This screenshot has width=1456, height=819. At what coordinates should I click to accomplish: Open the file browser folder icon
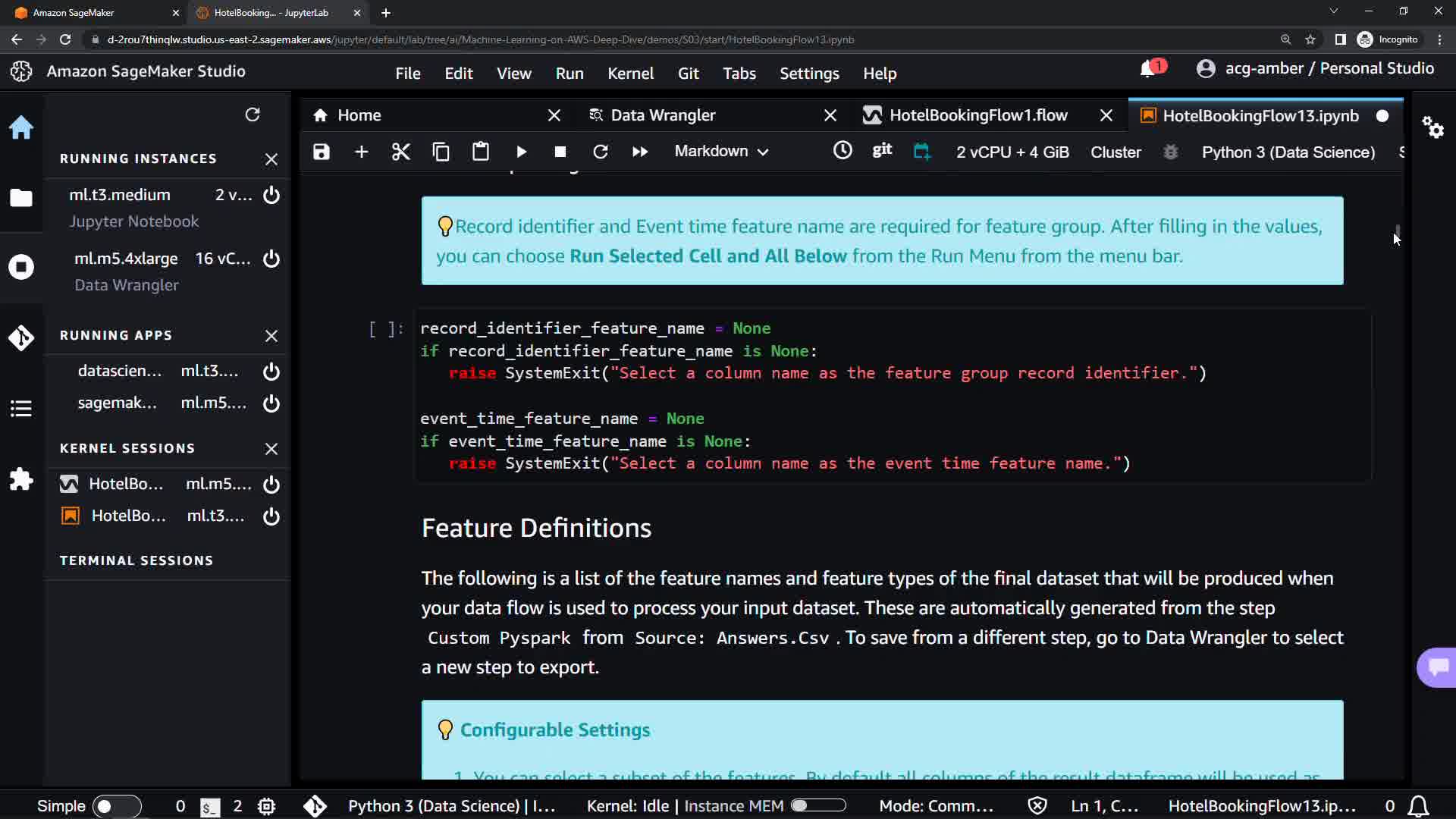point(21,198)
